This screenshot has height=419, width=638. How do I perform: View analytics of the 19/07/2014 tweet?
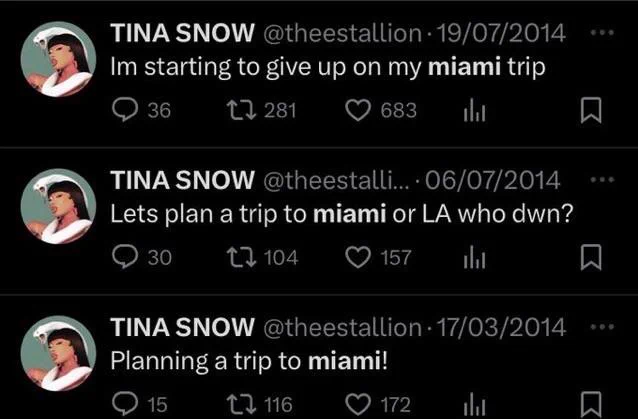[474, 111]
